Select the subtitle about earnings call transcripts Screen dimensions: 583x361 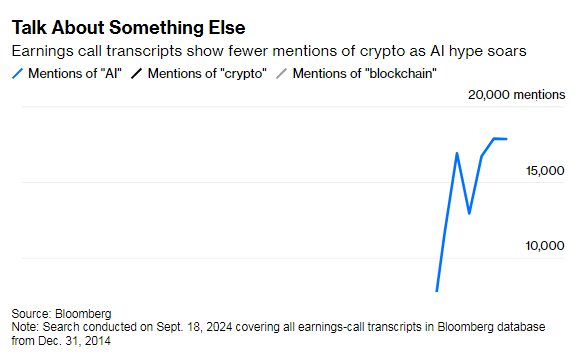[269, 51]
